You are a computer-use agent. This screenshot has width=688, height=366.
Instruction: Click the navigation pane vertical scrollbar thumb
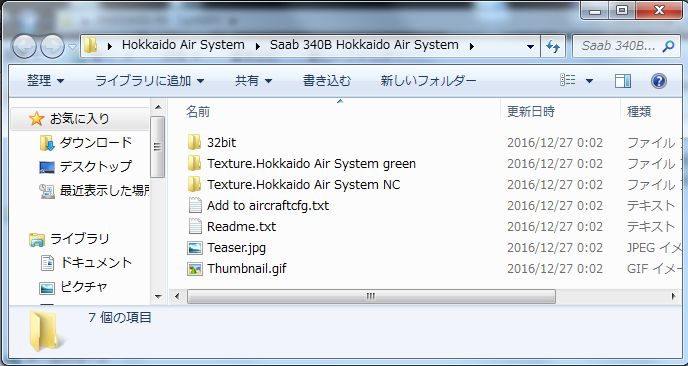(x=158, y=147)
